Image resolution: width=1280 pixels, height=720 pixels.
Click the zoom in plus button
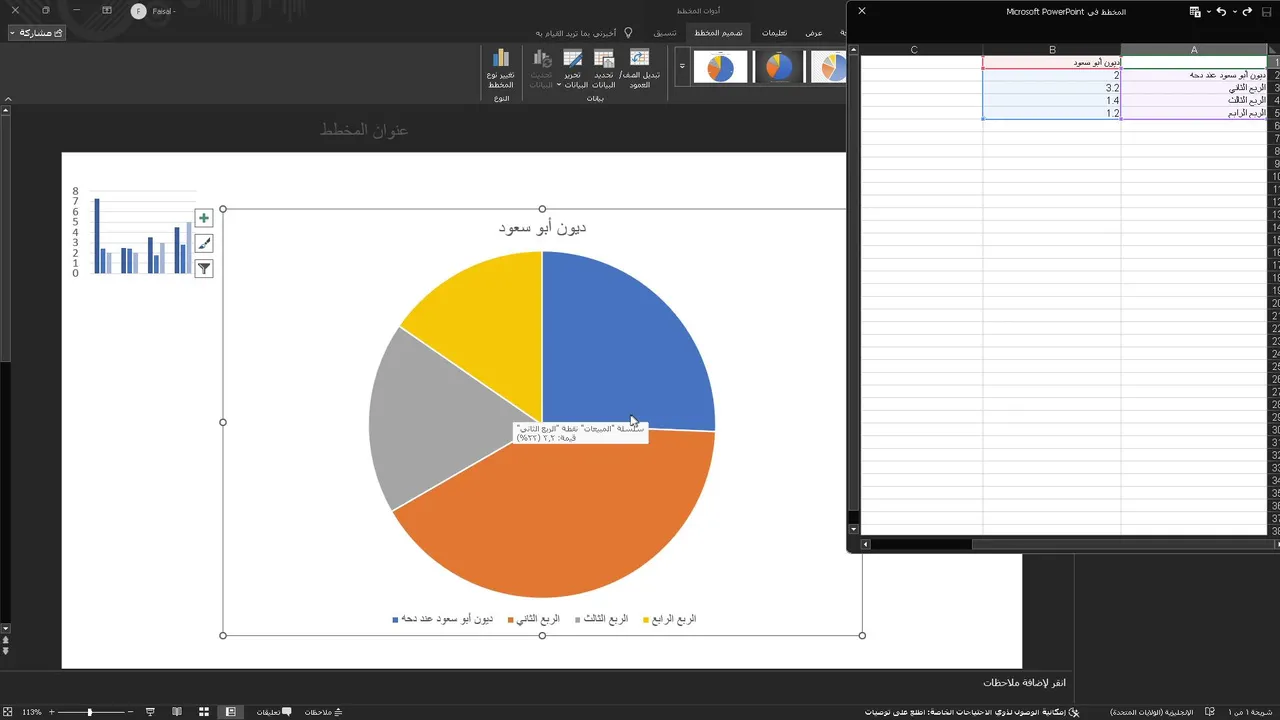[51, 712]
